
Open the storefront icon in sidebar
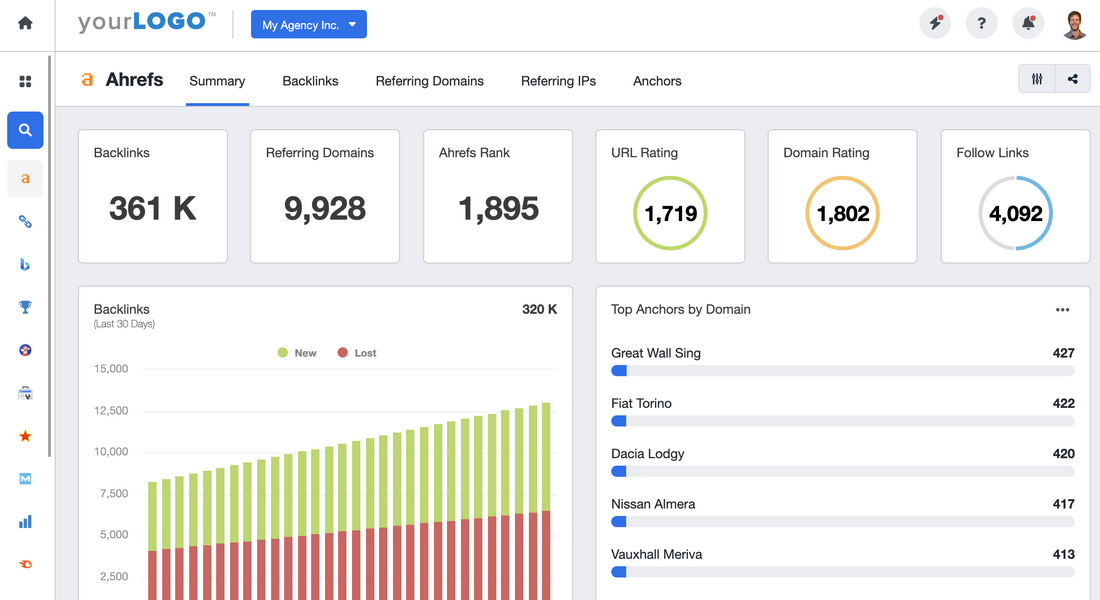coord(25,393)
